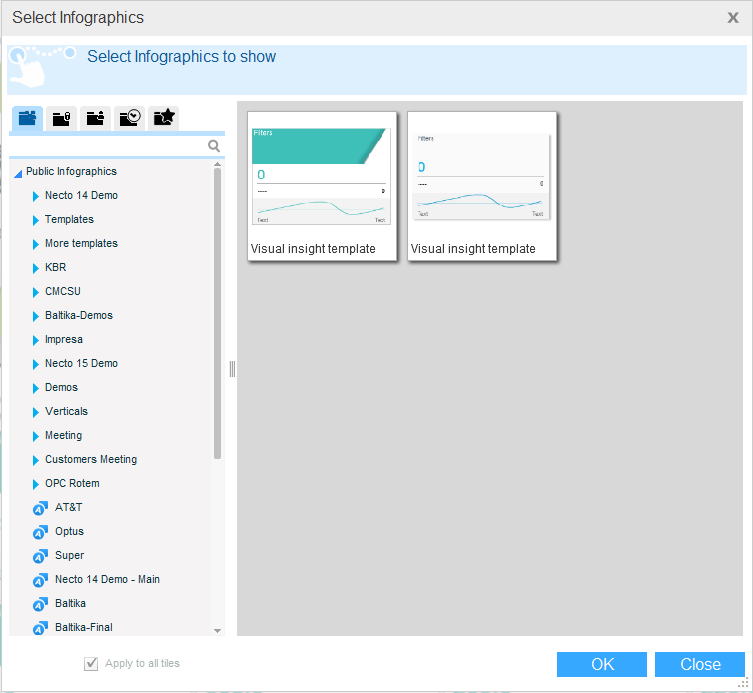Click the tree scrollbar down arrow
753x693 pixels.
click(218, 631)
